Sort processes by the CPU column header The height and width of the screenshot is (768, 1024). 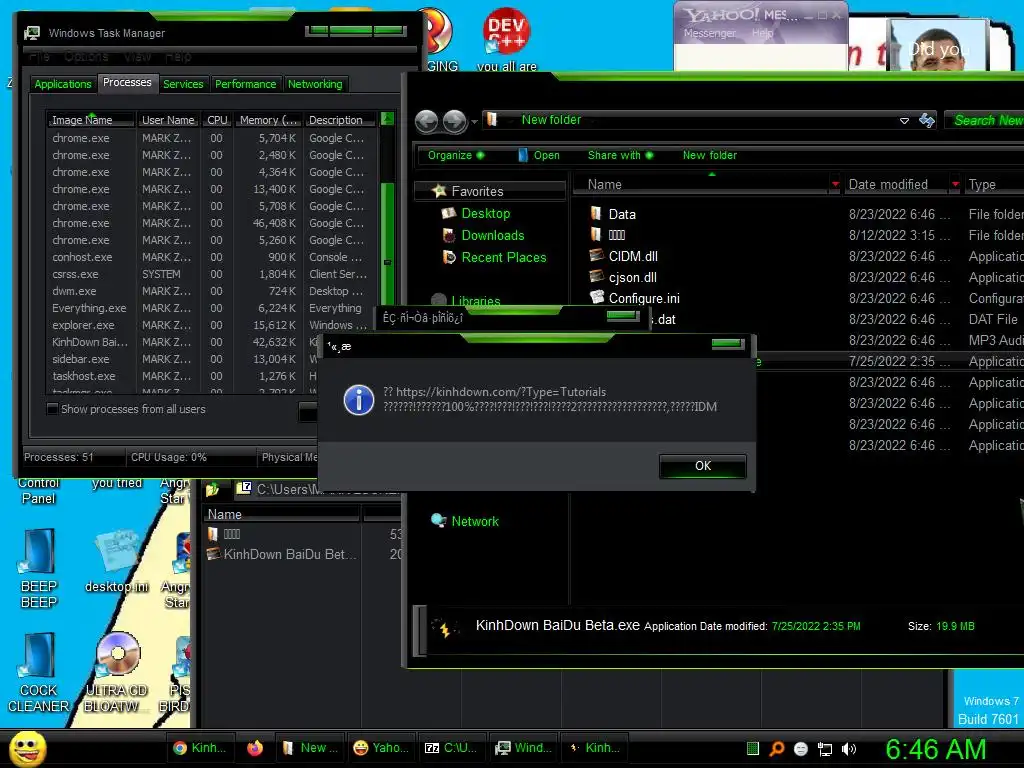click(217, 120)
